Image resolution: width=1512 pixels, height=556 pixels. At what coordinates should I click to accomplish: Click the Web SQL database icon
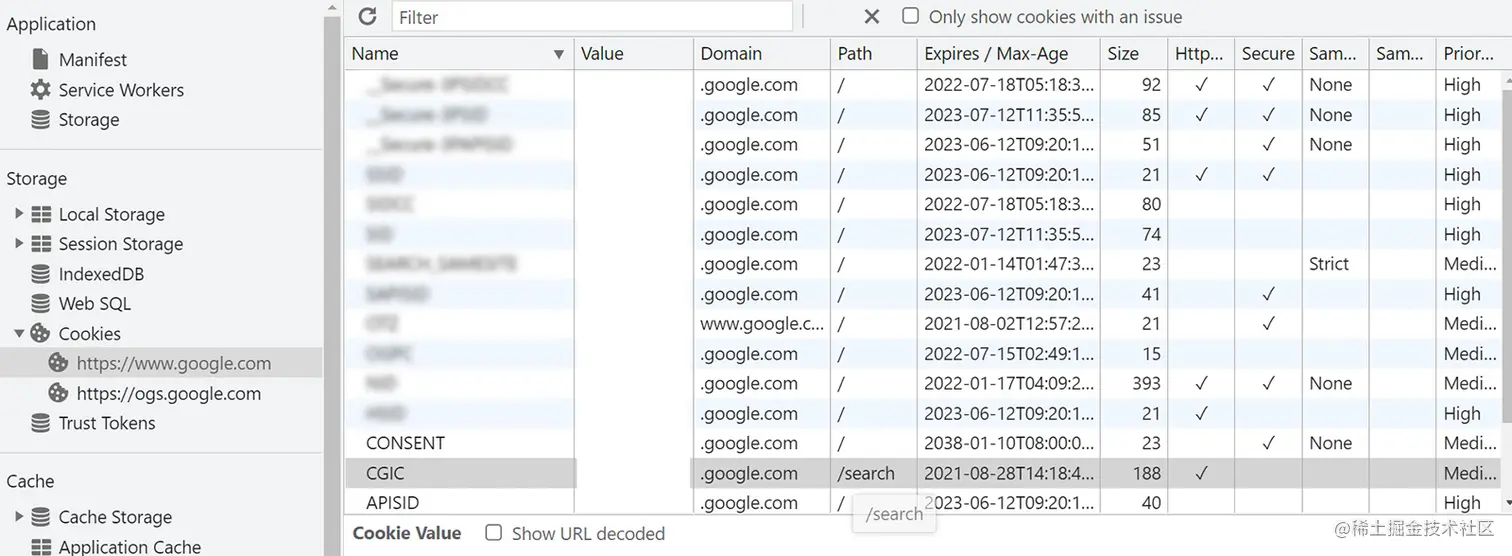[x=40, y=303]
